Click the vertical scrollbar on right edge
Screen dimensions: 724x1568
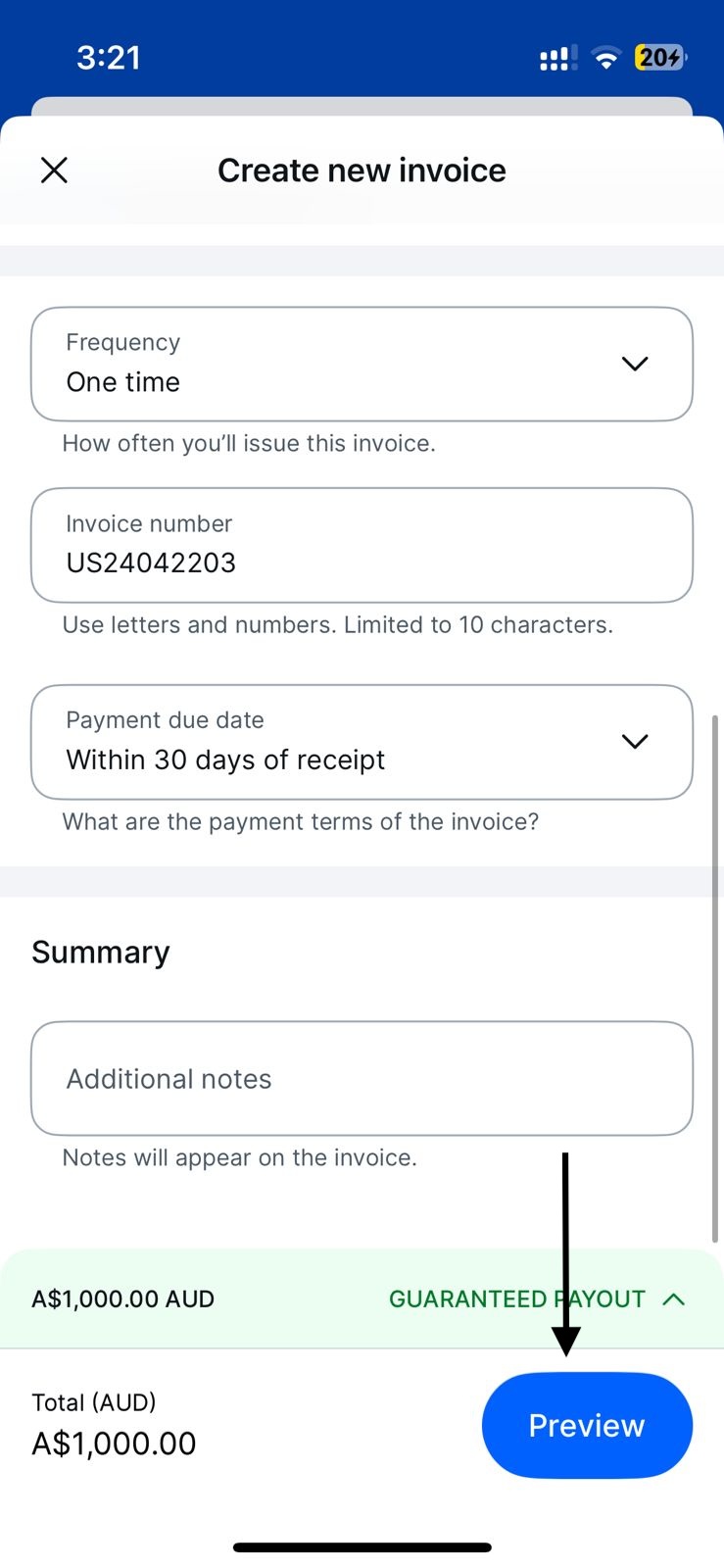pos(715,980)
